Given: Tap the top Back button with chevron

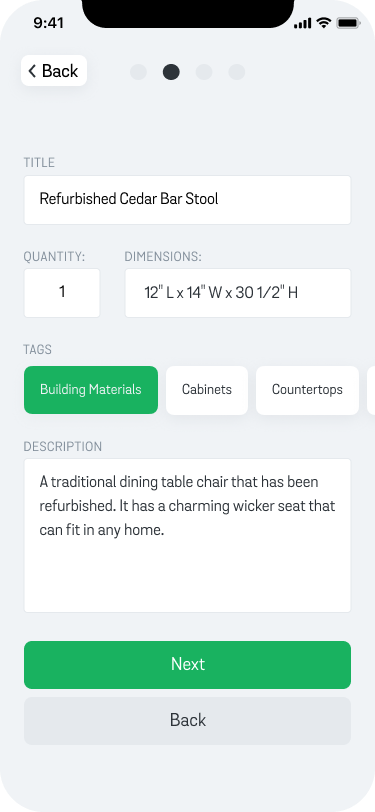Looking at the screenshot, I should pyautogui.click(x=54, y=70).
